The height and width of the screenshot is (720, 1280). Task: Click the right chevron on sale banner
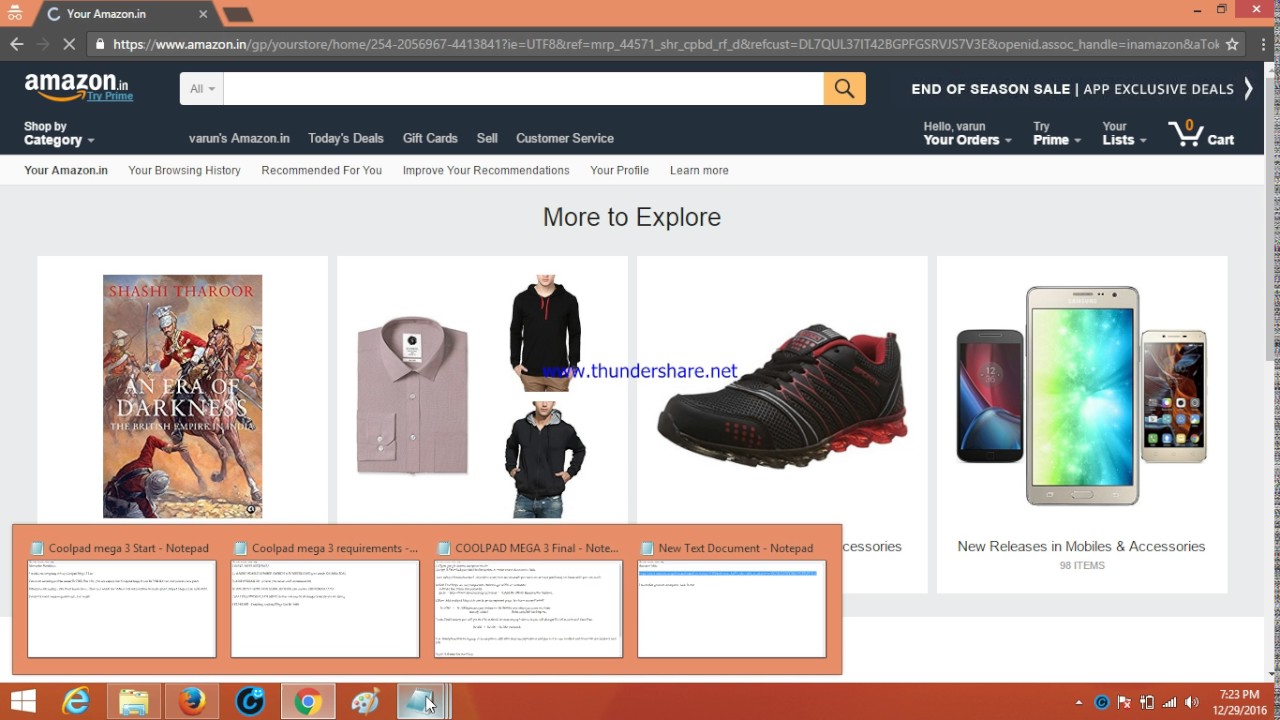[1248, 88]
